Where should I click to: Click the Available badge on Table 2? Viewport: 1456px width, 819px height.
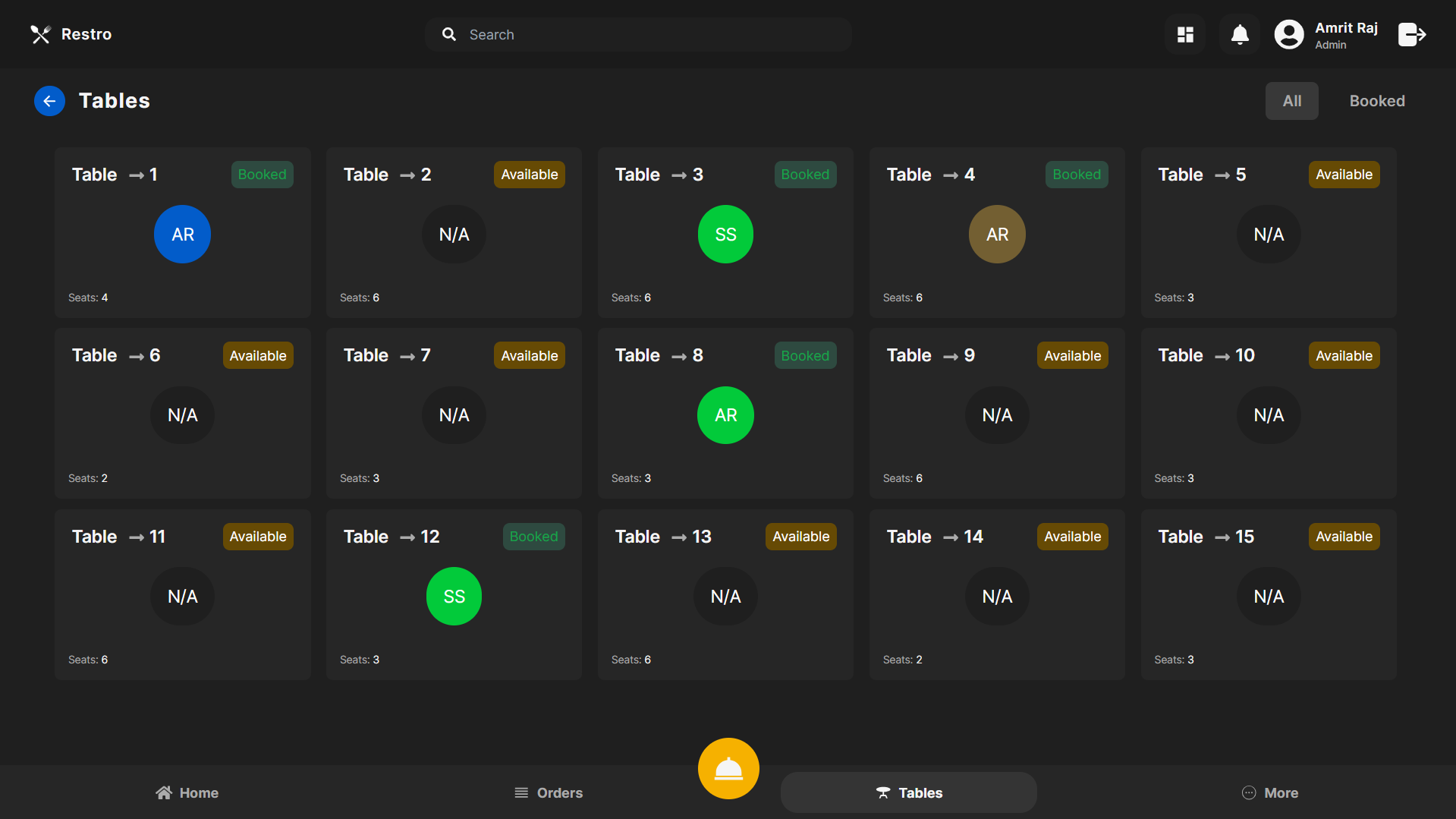coord(529,174)
